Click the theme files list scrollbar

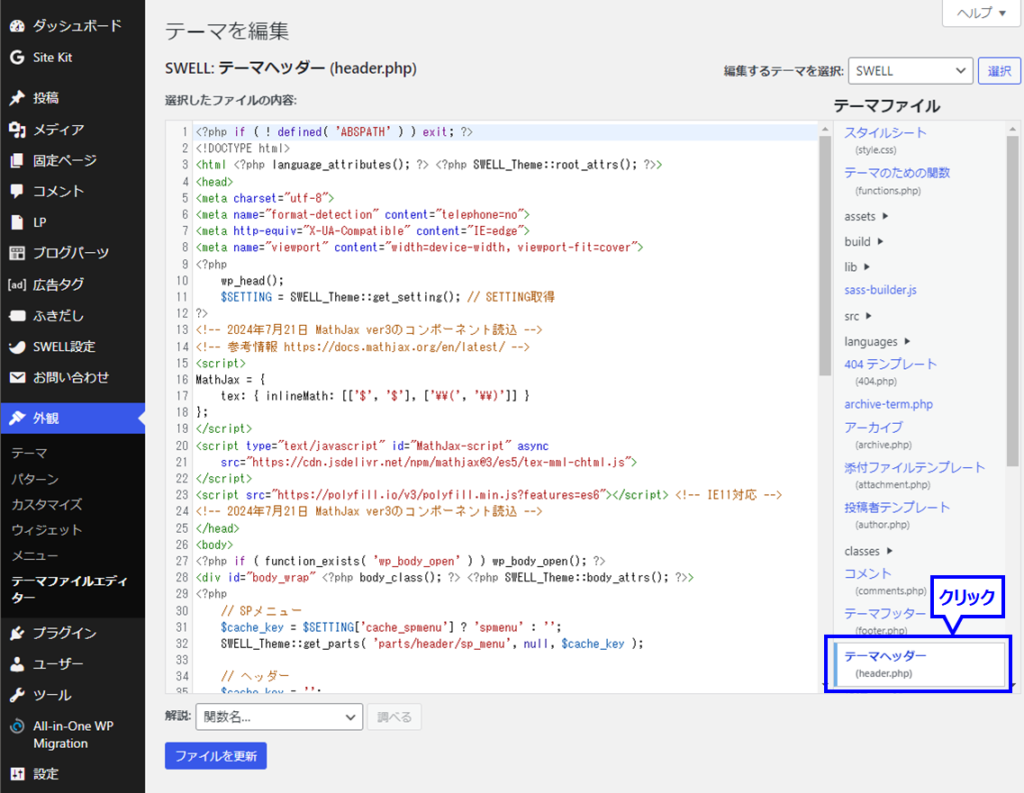coord(1013,301)
